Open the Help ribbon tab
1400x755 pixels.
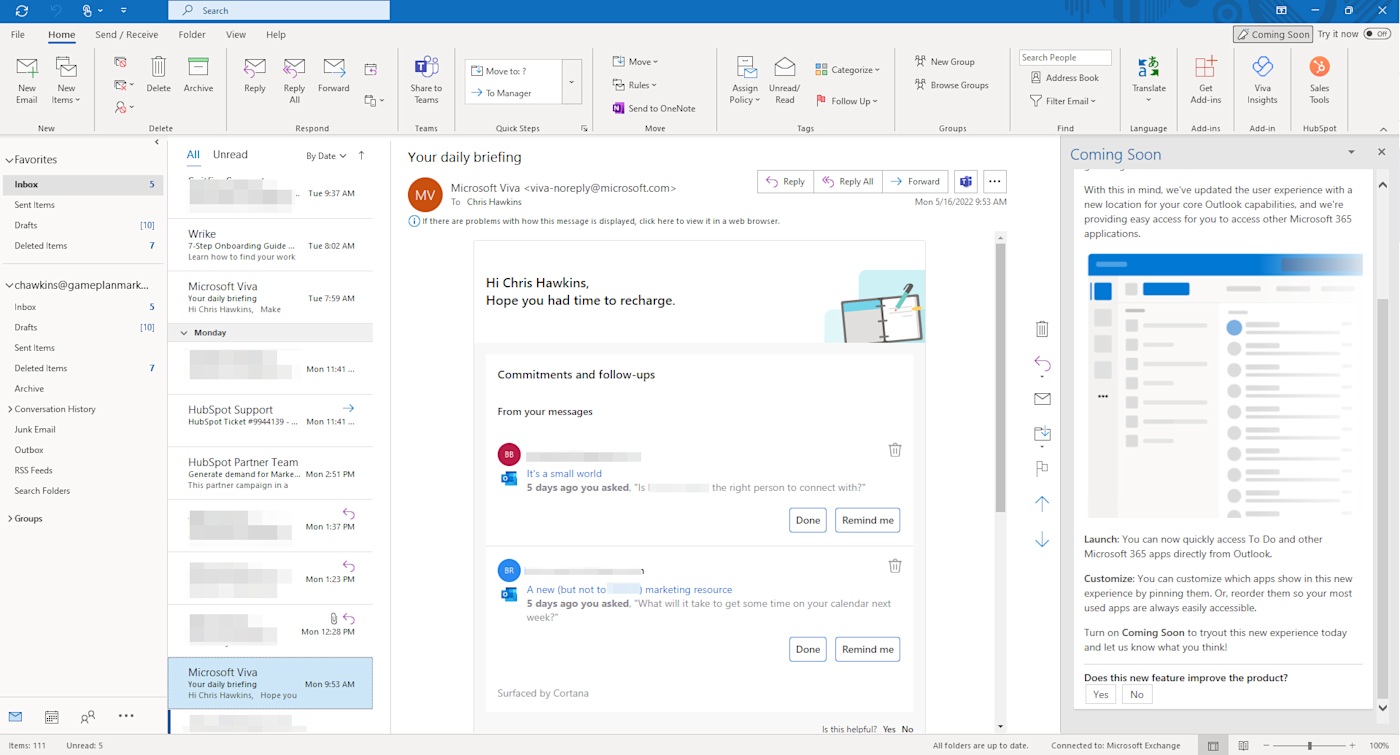click(x=276, y=35)
